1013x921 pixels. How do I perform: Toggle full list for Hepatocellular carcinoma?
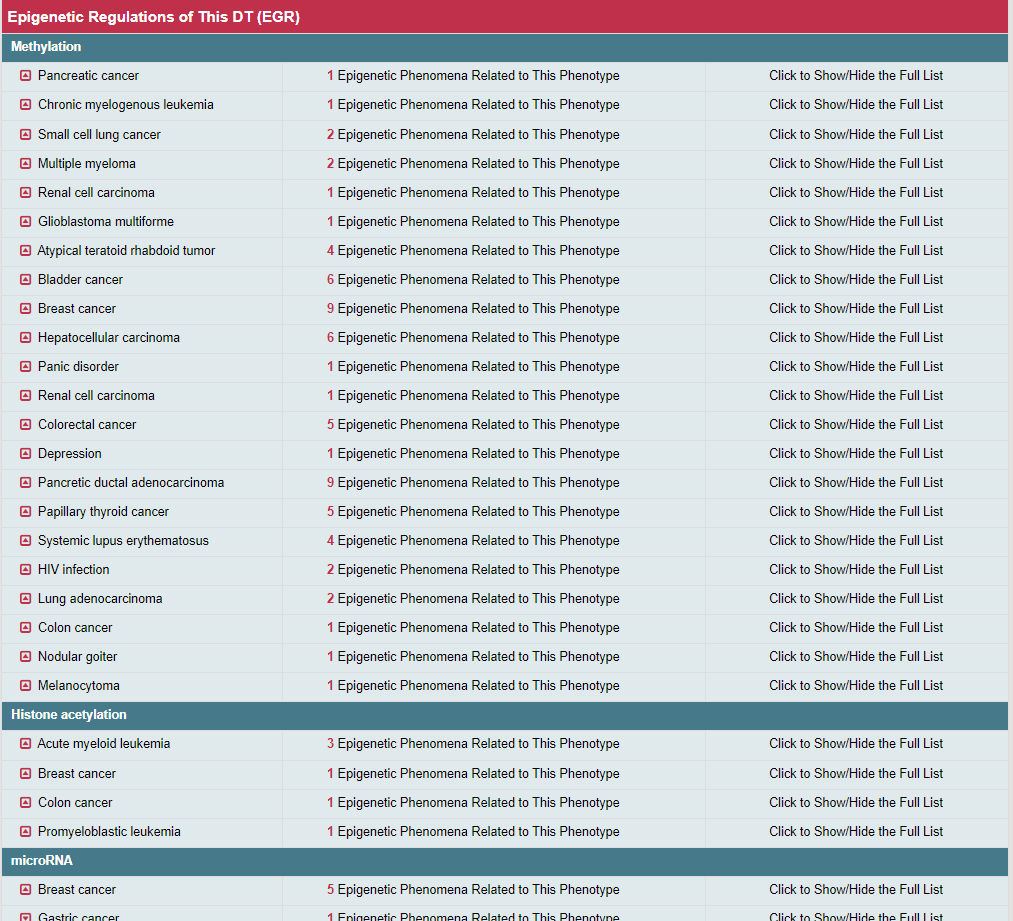pos(856,337)
